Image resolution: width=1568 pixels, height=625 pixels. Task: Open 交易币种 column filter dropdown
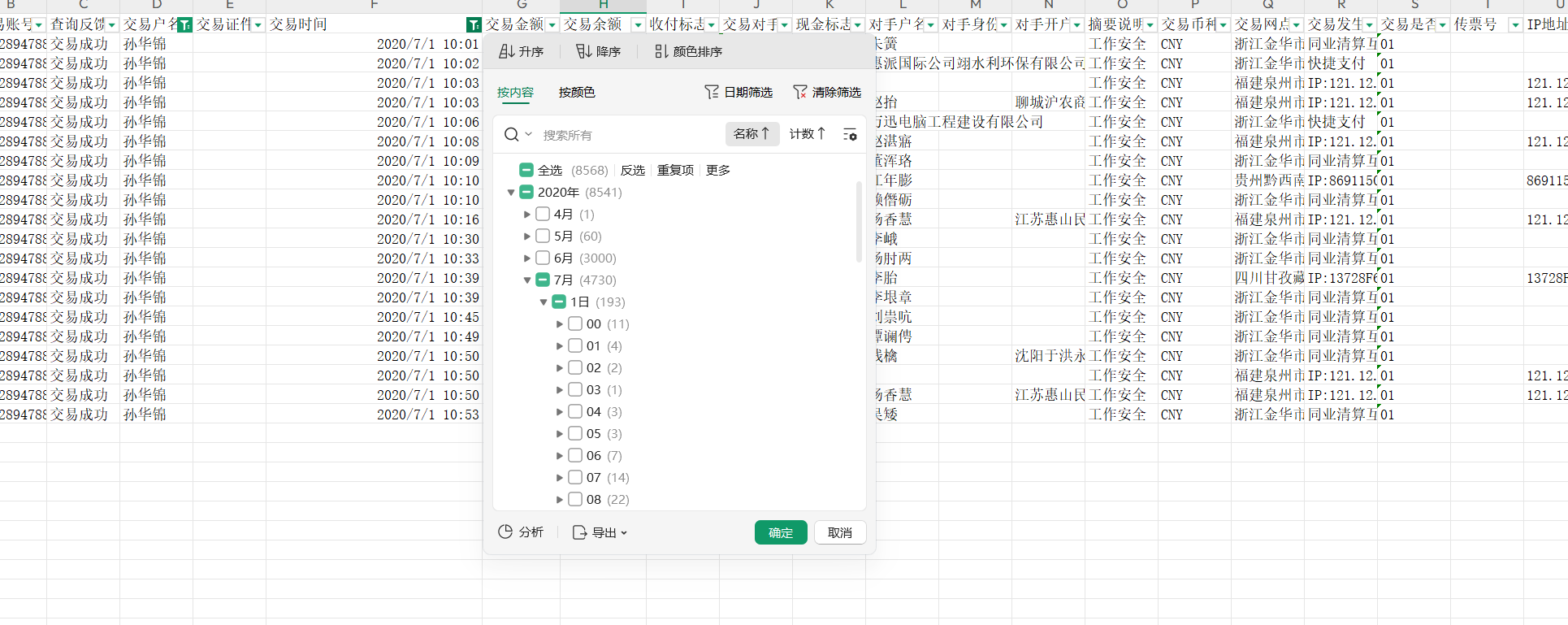(1224, 25)
